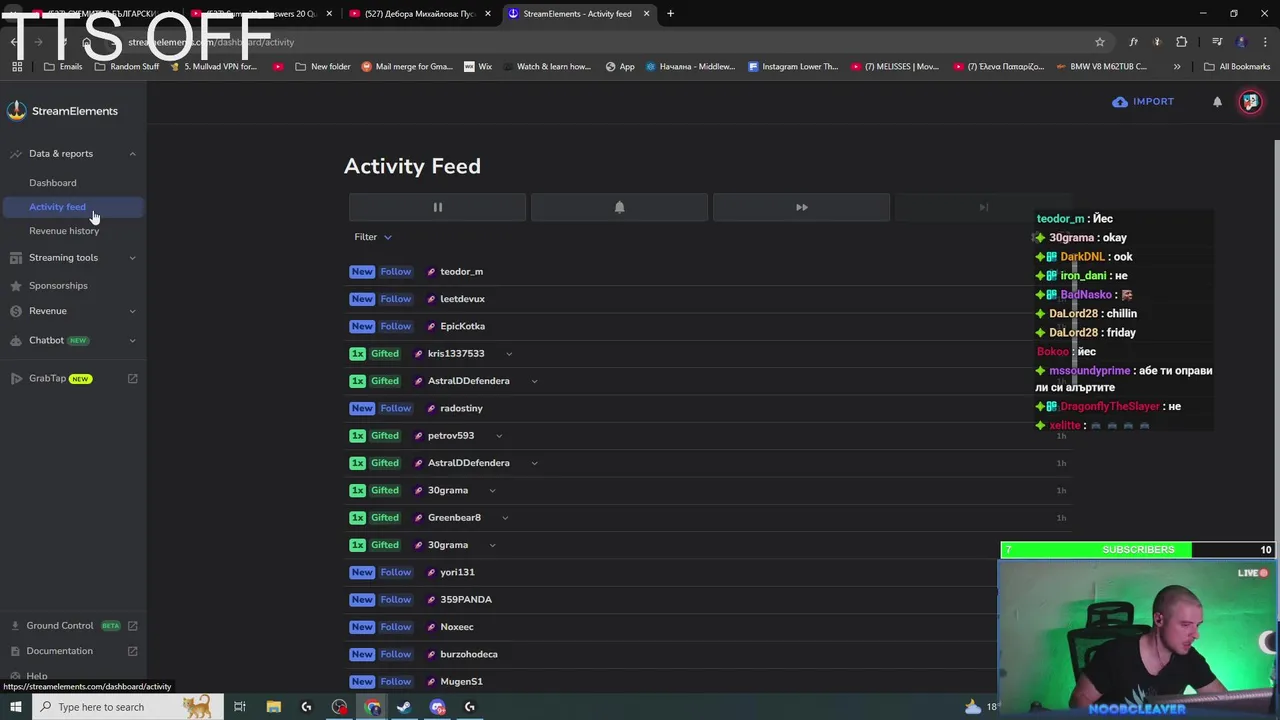This screenshot has width=1280, height=720.
Task: Open All Bookmarks folder
Action: (1237, 67)
